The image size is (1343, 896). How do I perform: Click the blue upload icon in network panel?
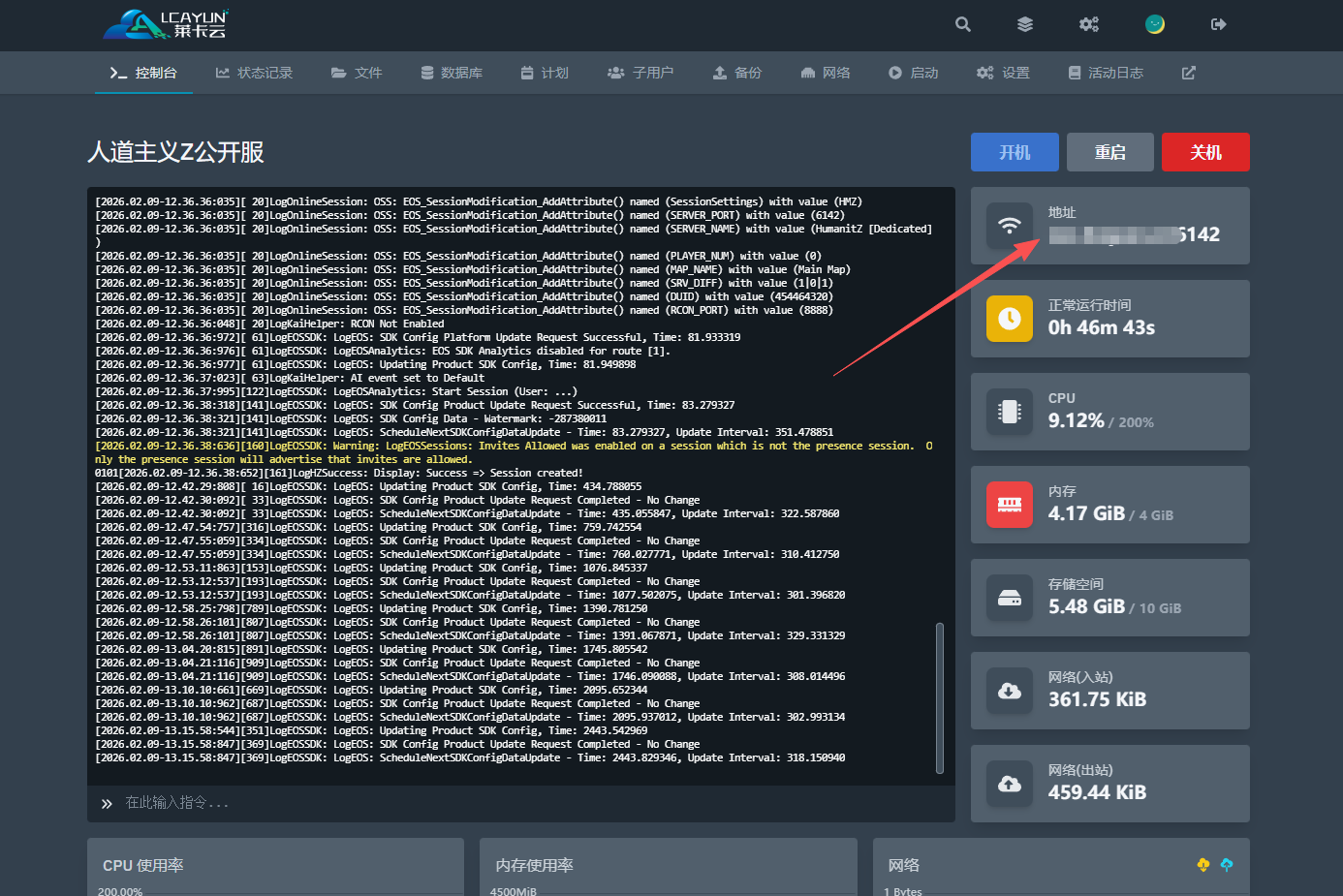(1227, 864)
